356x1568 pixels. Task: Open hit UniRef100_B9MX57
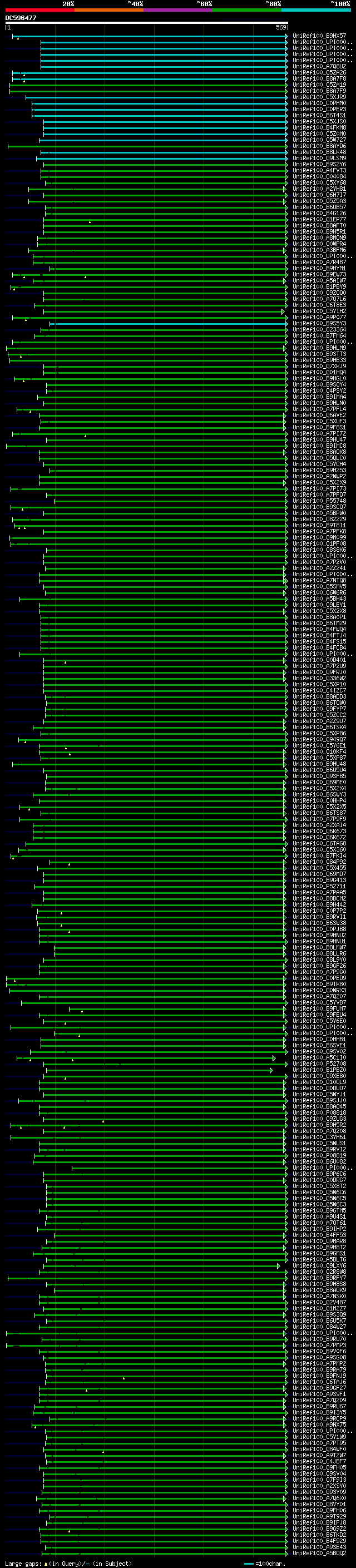319,36
